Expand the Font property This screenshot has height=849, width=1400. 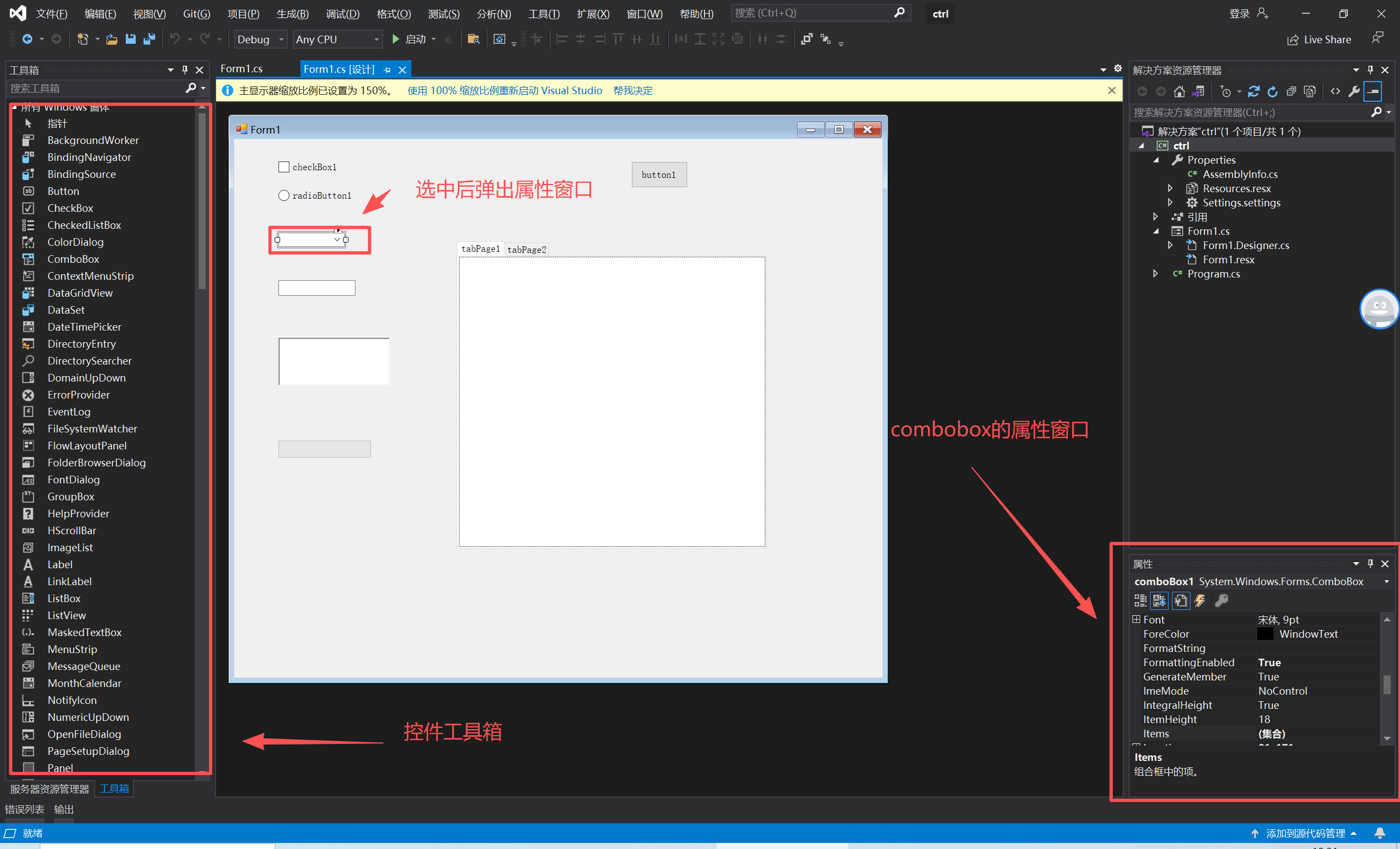pyautogui.click(x=1136, y=619)
